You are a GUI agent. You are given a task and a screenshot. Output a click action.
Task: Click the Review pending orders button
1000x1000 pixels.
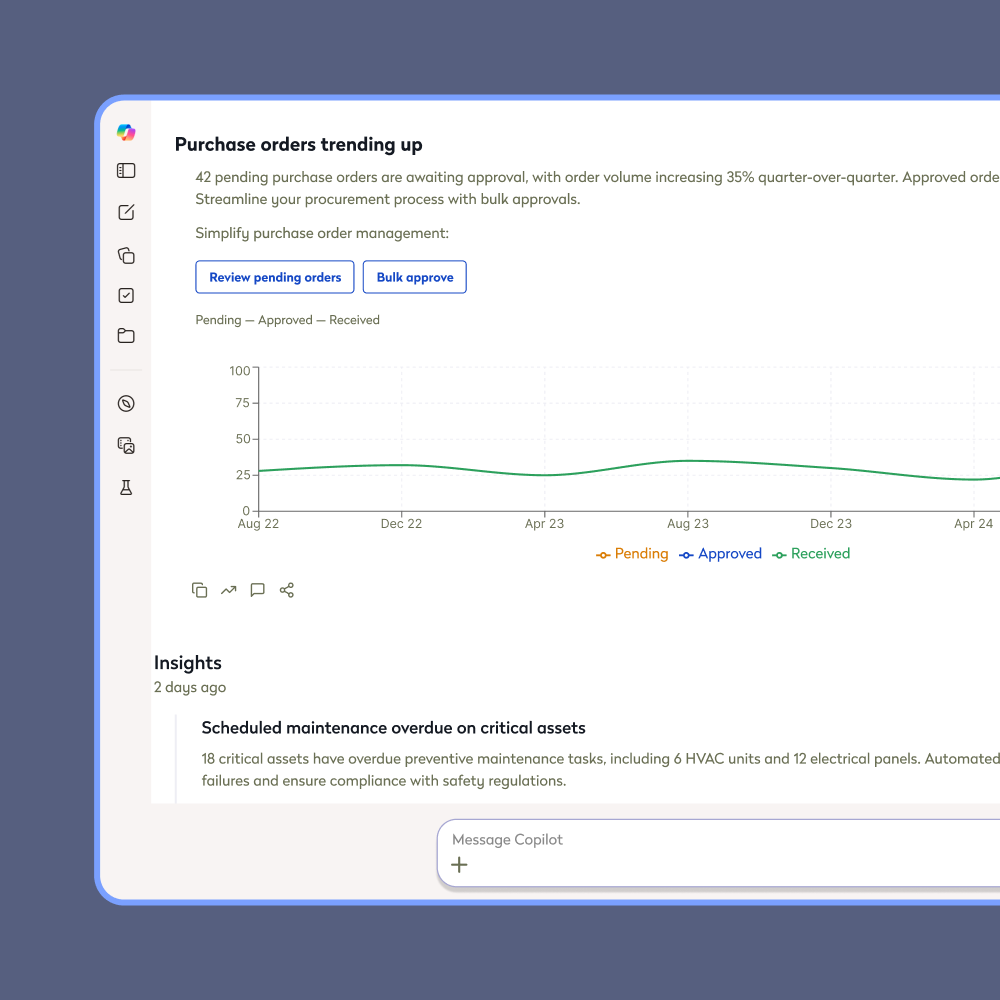click(275, 277)
